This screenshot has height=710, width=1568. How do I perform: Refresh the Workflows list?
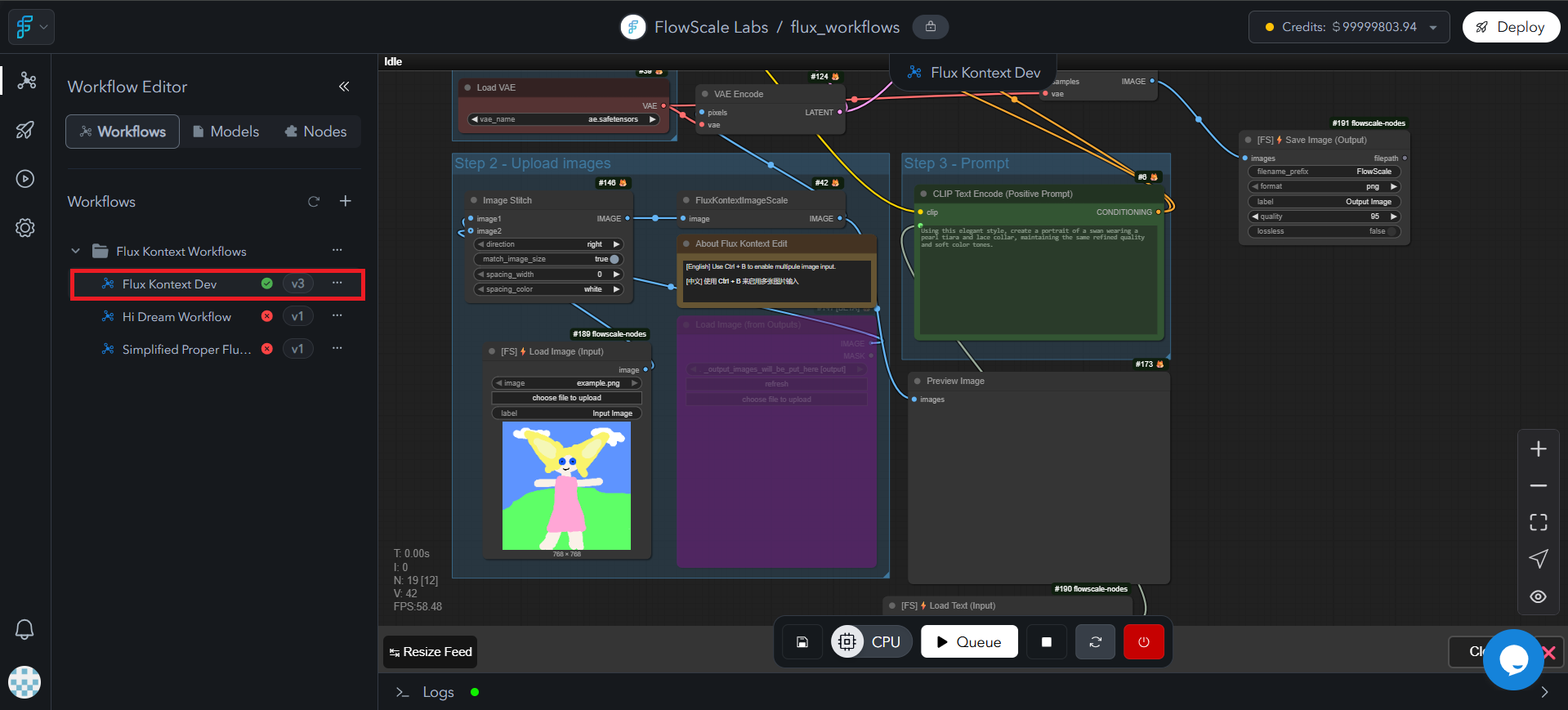point(314,201)
